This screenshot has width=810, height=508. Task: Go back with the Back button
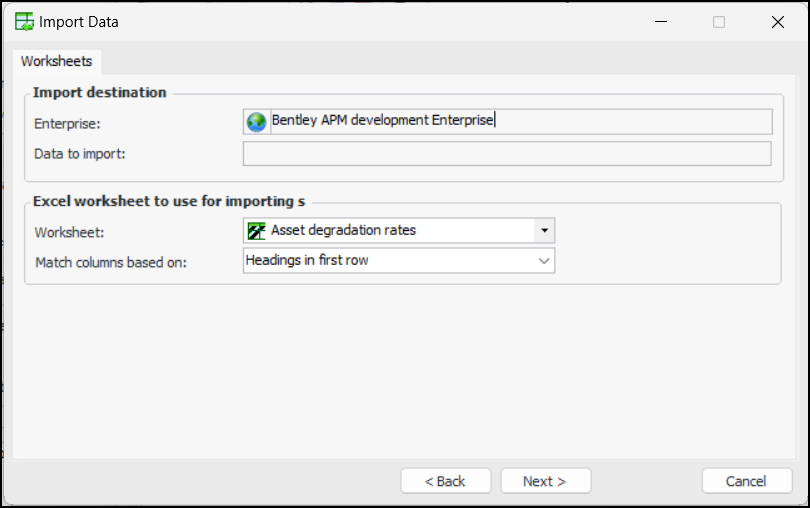coord(445,481)
